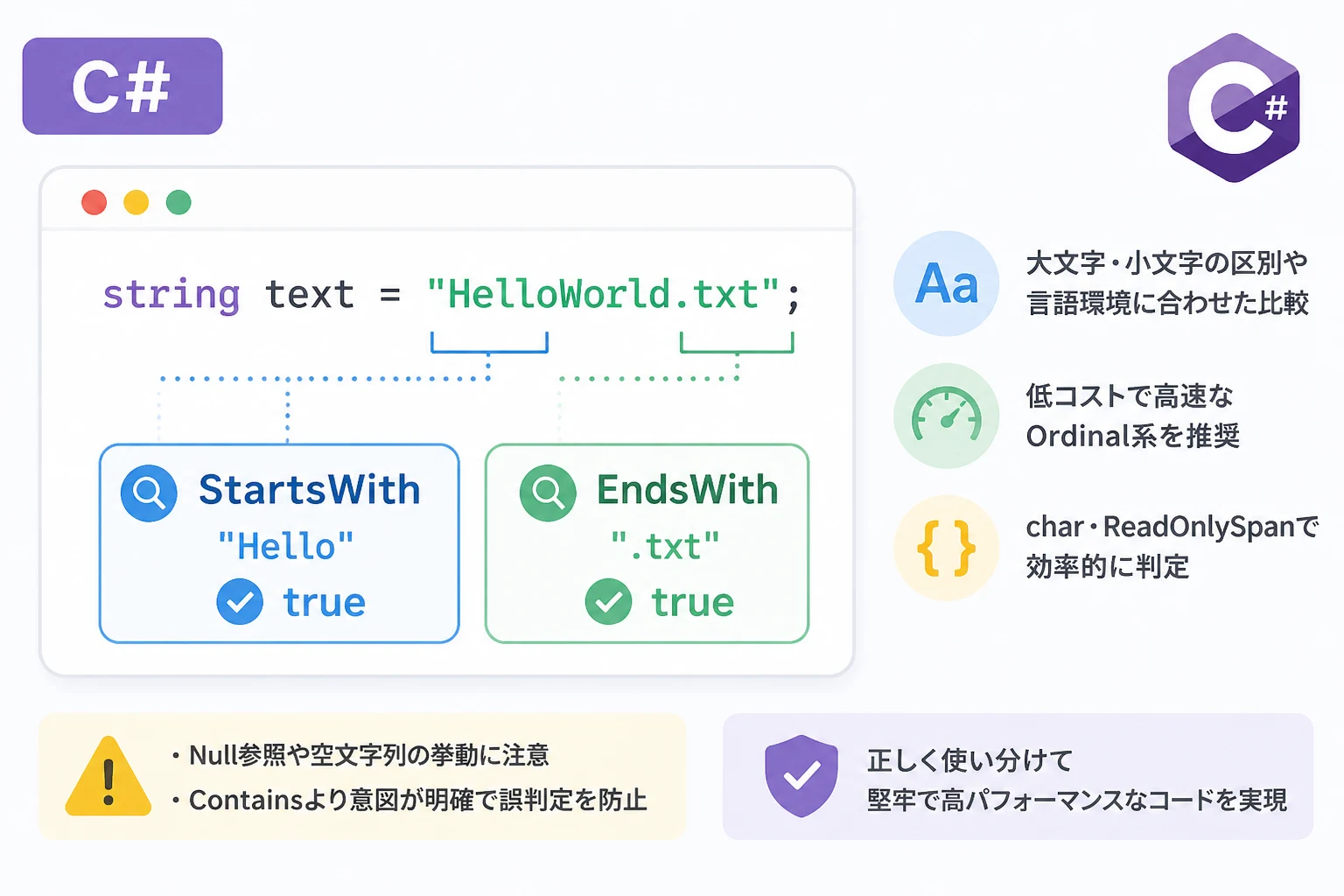The height and width of the screenshot is (896, 1344).
Task: Click the StartsWith heading text
Action: (310, 490)
